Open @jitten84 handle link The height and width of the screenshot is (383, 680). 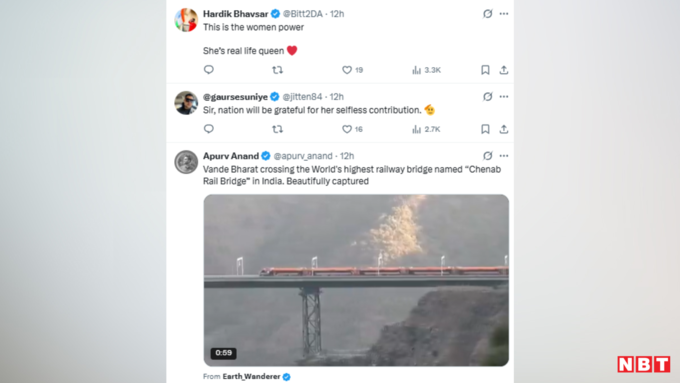click(x=302, y=97)
